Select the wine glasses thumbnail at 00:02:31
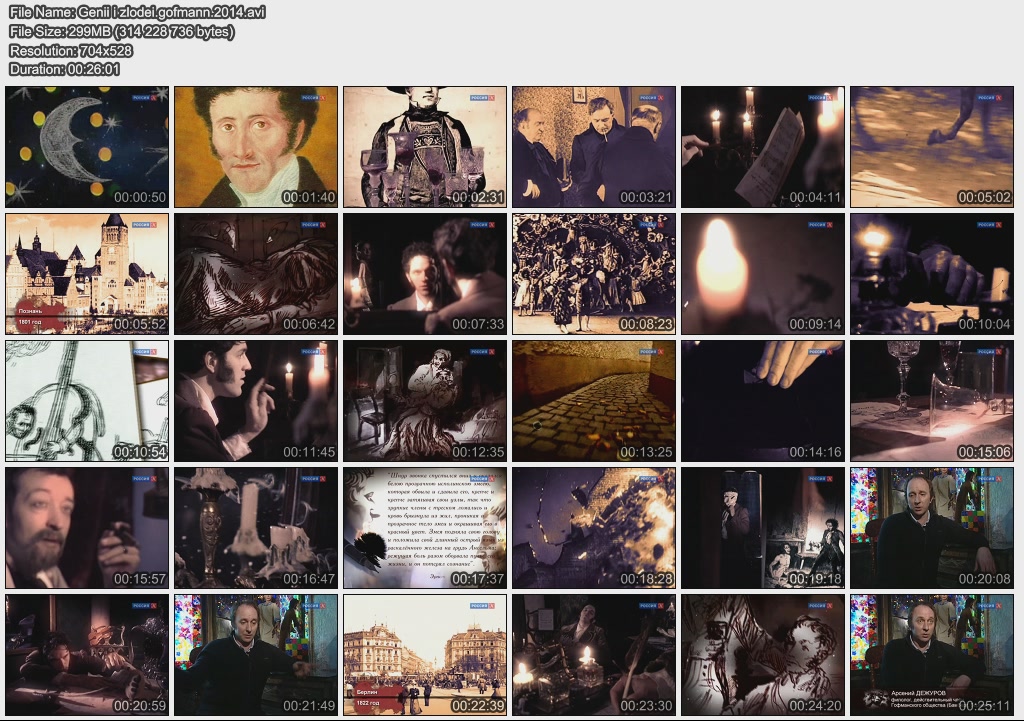Screen dimensions: 1024x721 pyautogui.click(x=425, y=147)
